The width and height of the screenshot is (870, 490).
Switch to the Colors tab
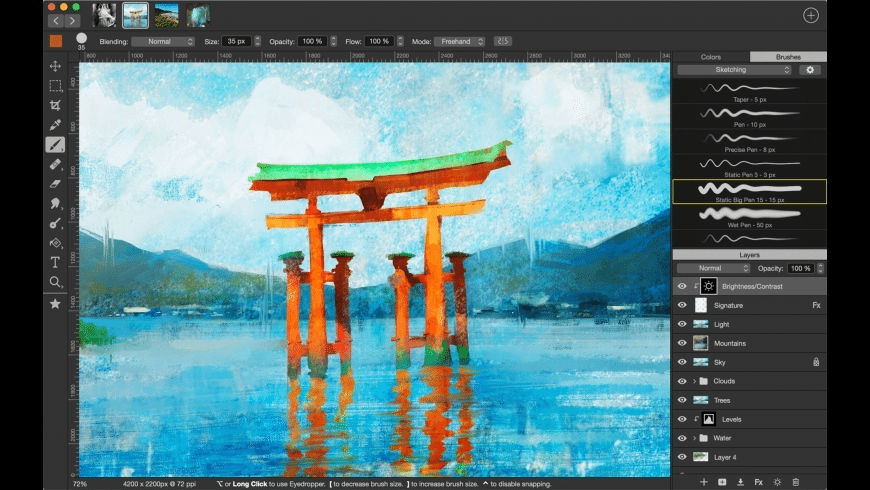click(x=711, y=57)
